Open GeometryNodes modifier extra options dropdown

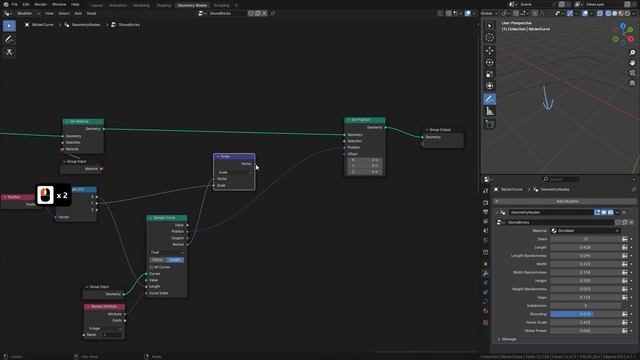point(617,212)
